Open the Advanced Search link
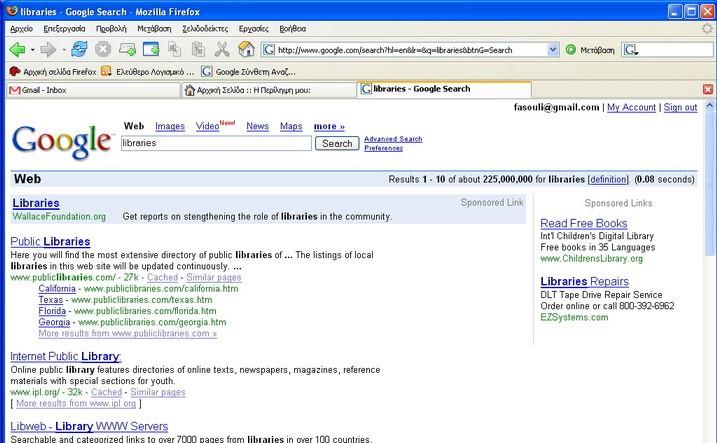717x443 pixels. [393, 139]
